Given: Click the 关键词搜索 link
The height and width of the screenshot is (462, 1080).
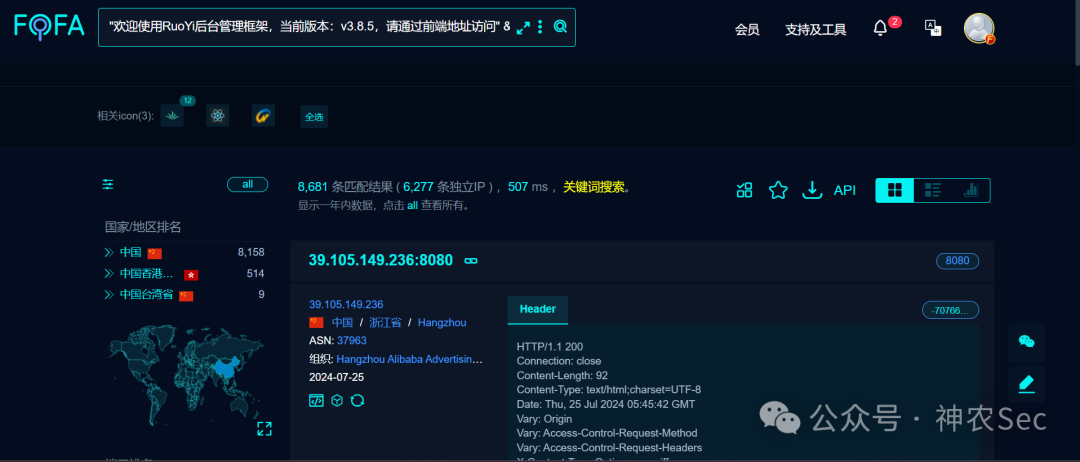Looking at the screenshot, I should [593, 187].
